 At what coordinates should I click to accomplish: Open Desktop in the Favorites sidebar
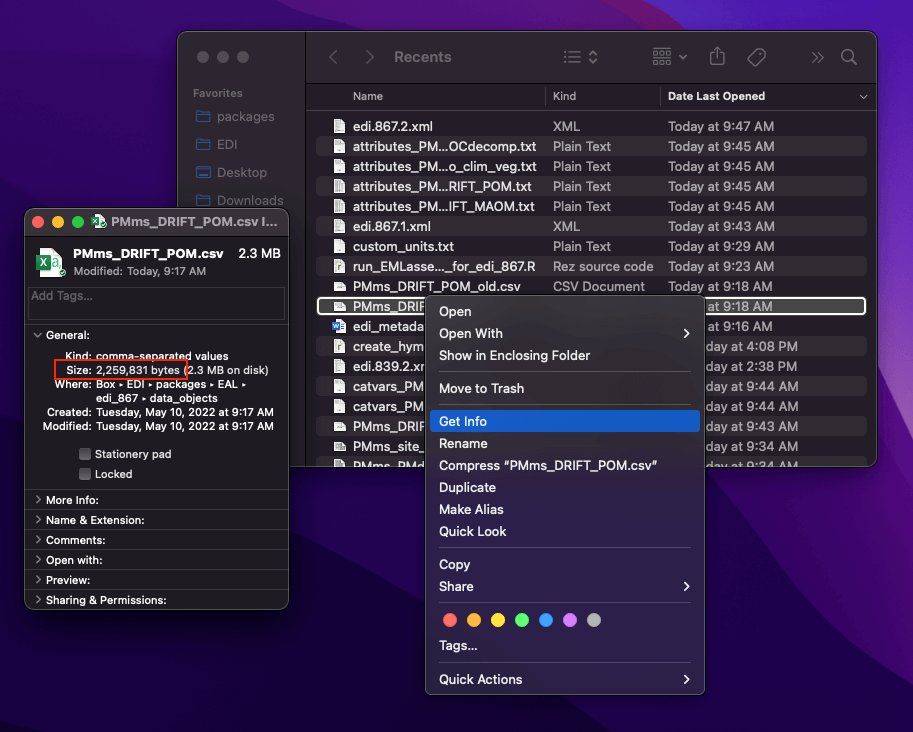pos(231,172)
